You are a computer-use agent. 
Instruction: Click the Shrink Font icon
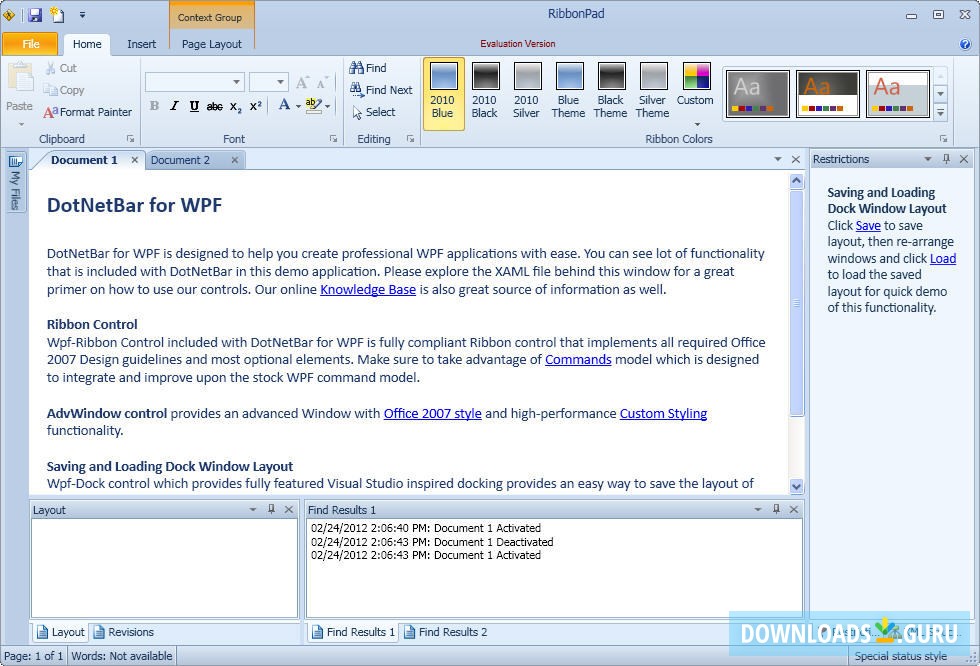click(x=322, y=82)
